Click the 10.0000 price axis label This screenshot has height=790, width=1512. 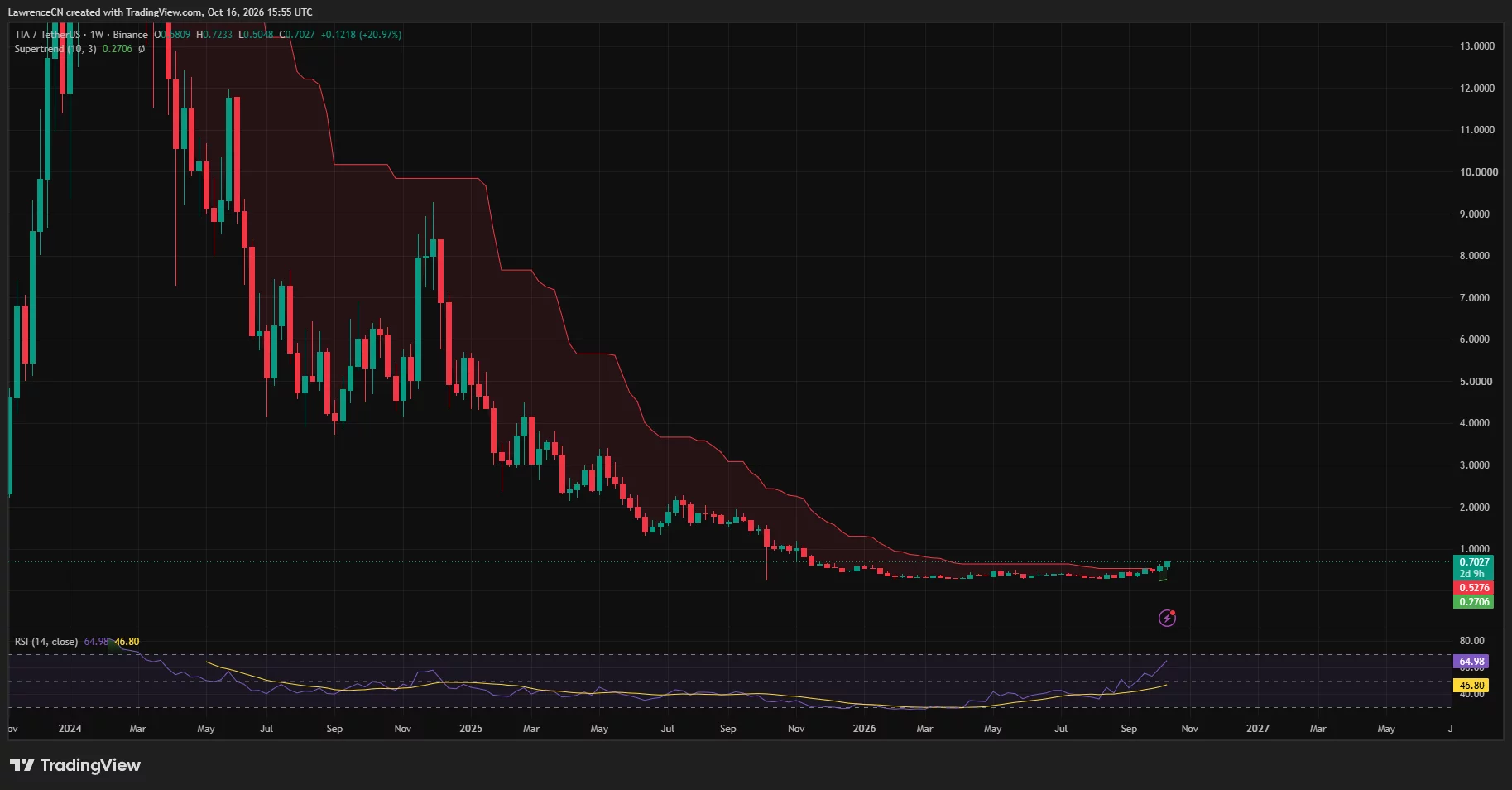coord(1479,172)
